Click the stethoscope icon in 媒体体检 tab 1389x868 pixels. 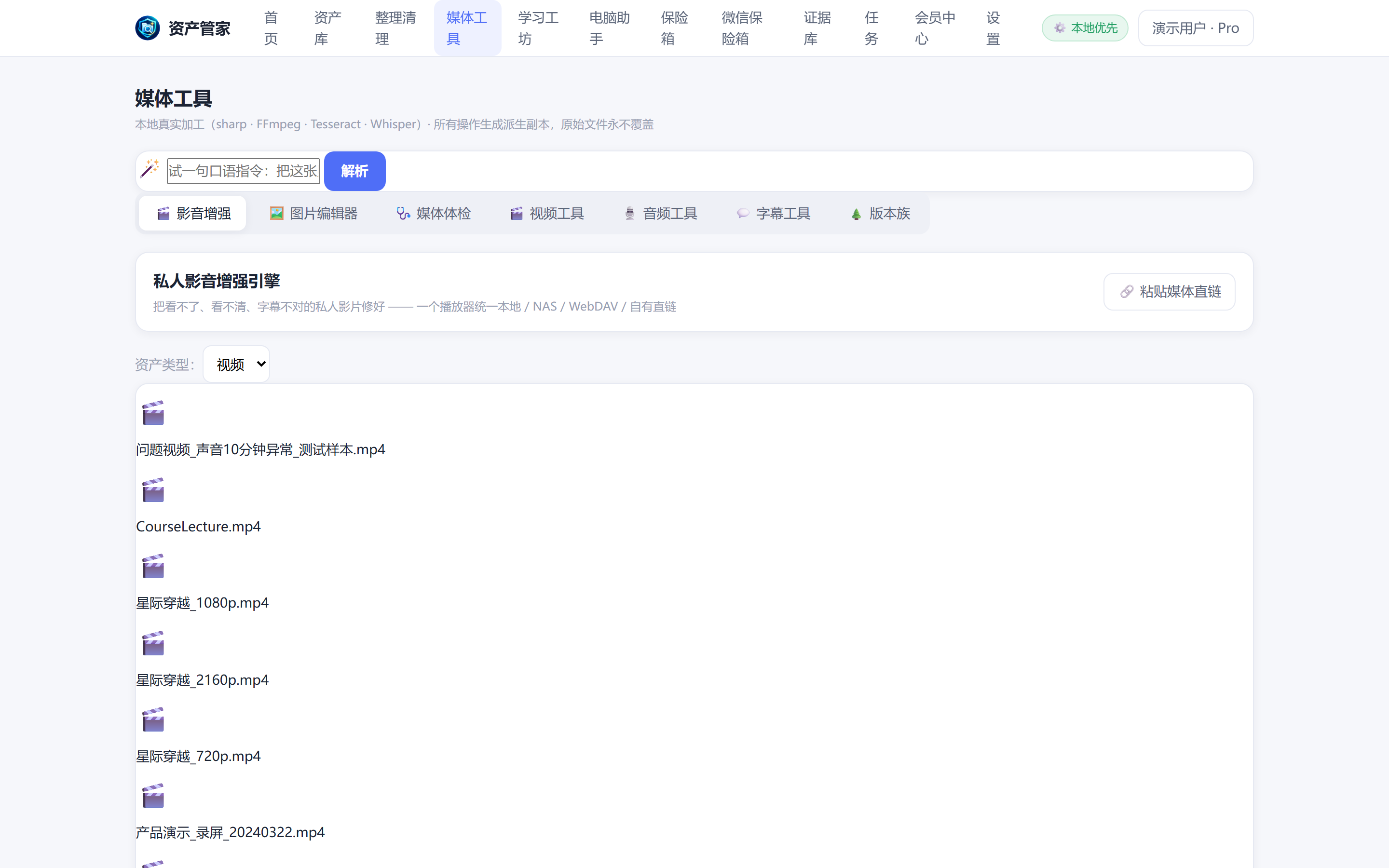pos(404,214)
